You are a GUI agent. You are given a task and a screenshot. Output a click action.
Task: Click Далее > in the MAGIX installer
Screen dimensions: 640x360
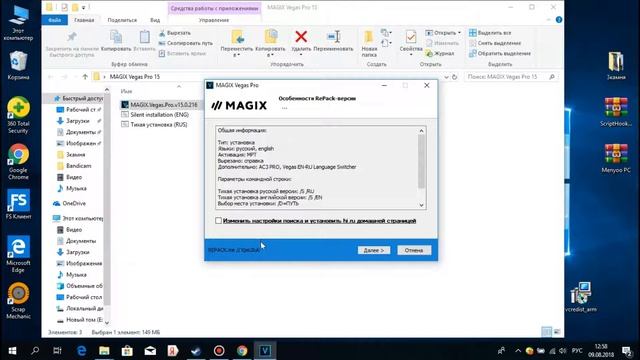(x=374, y=250)
